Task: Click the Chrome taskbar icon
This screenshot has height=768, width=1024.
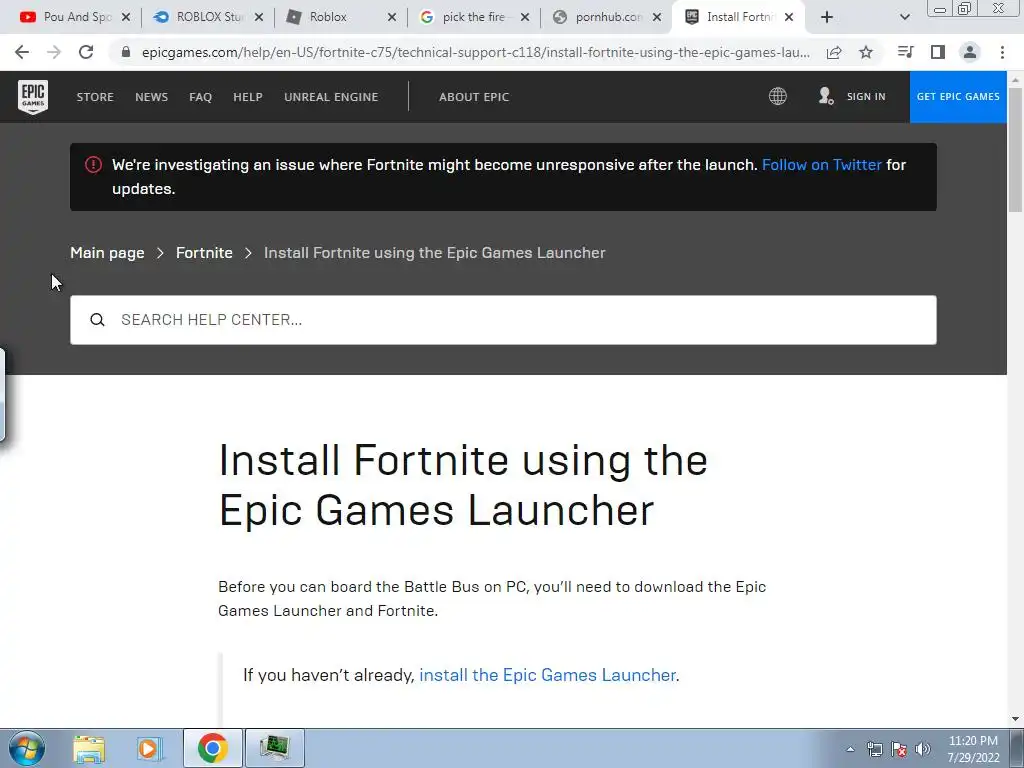Action: 212,748
